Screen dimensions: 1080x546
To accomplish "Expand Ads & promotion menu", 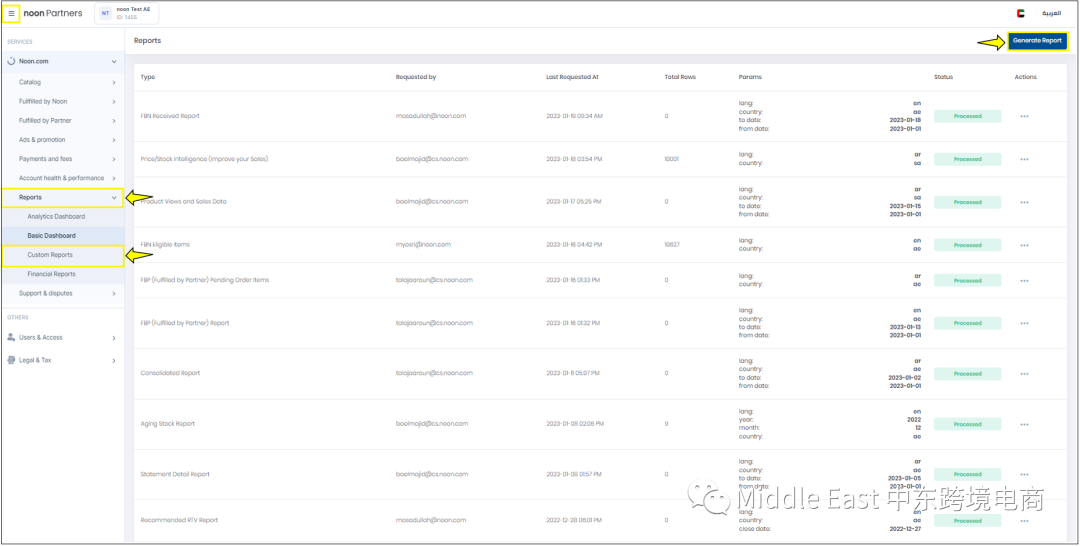I will (x=68, y=140).
